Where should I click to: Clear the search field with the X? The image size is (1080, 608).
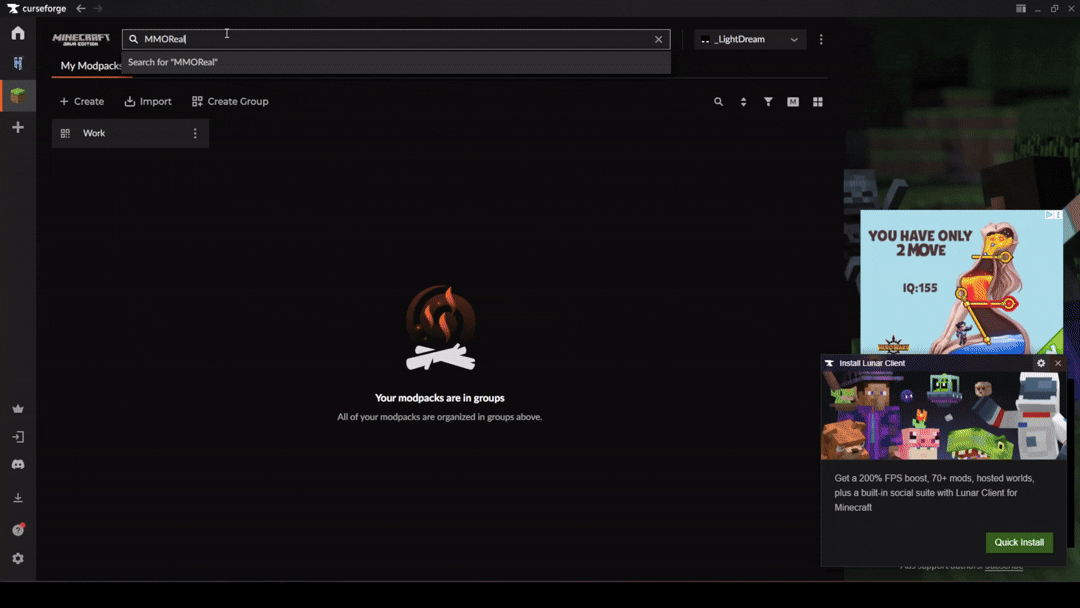658,39
